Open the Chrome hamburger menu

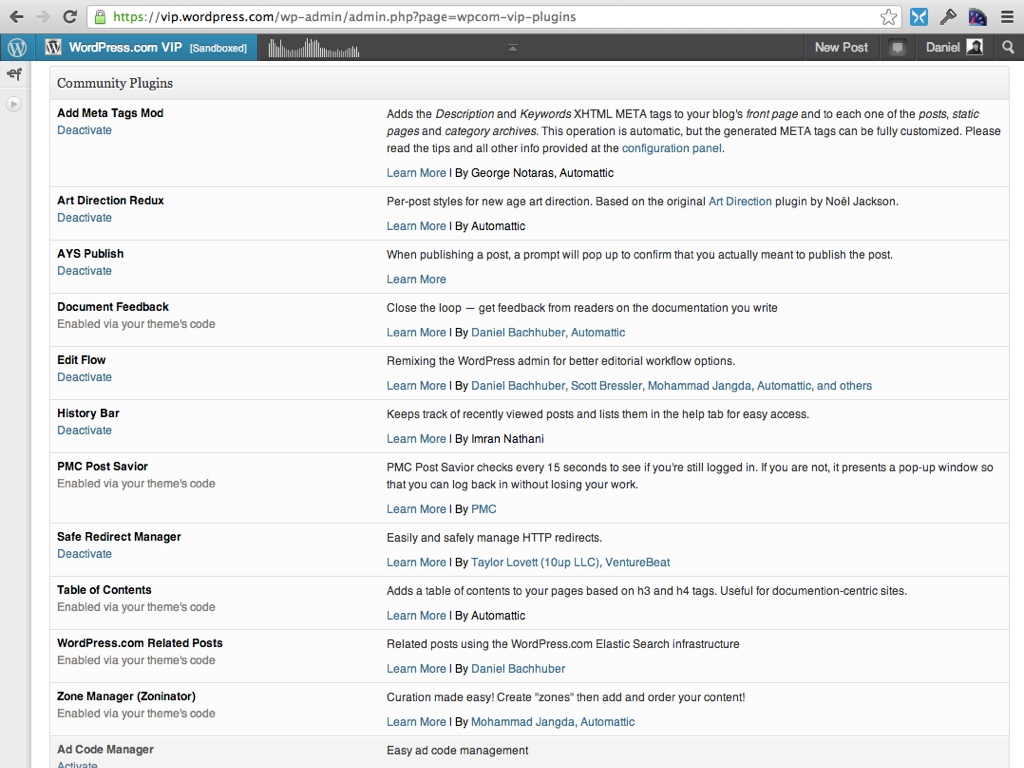click(x=1008, y=17)
